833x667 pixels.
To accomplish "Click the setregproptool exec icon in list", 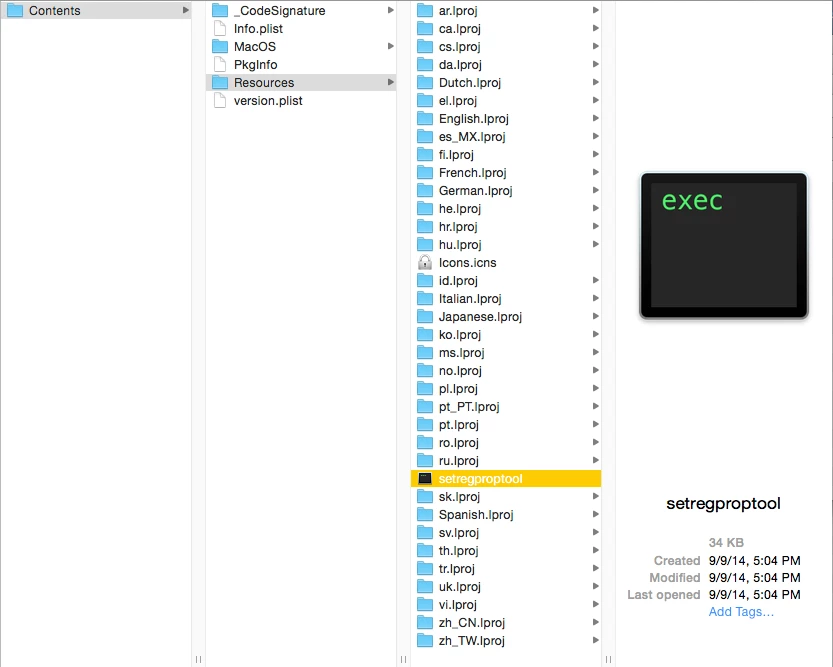I will pos(425,478).
